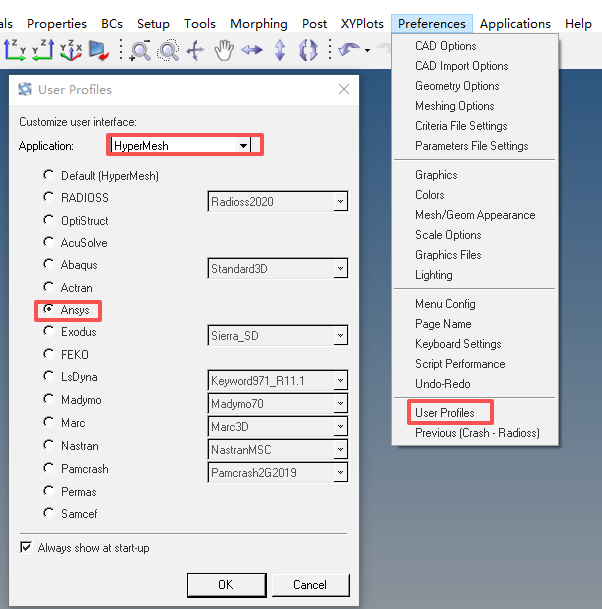Confirm with the OK button
The width and height of the screenshot is (602, 609).
[226, 585]
